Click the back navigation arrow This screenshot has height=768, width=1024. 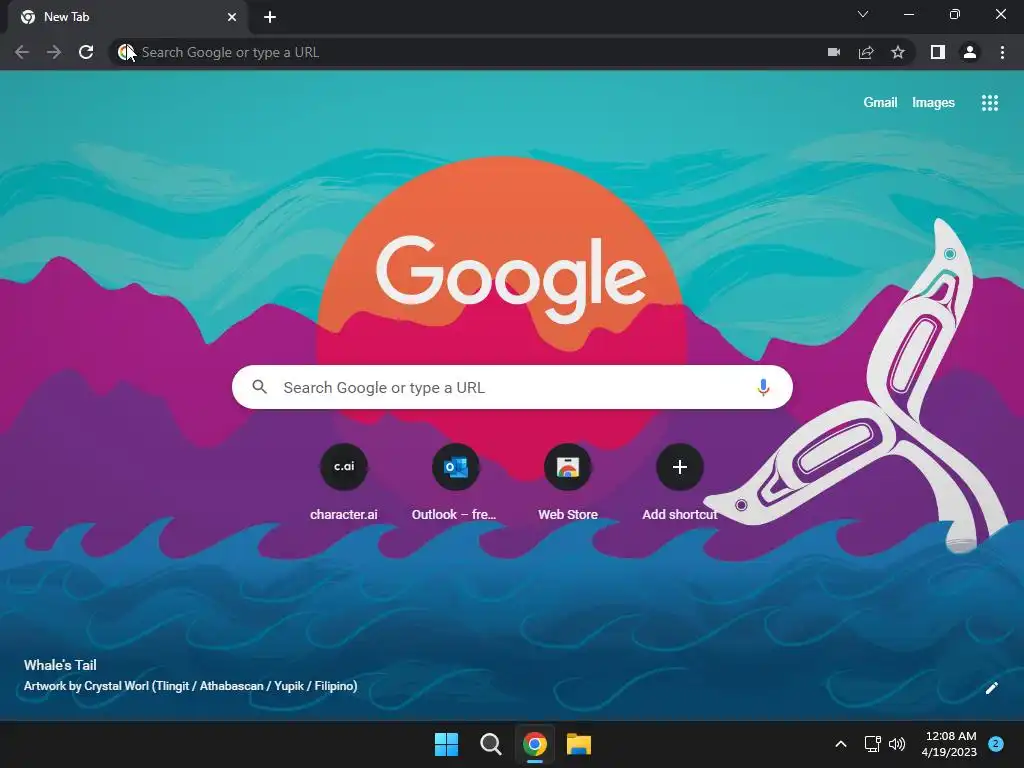(22, 52)
